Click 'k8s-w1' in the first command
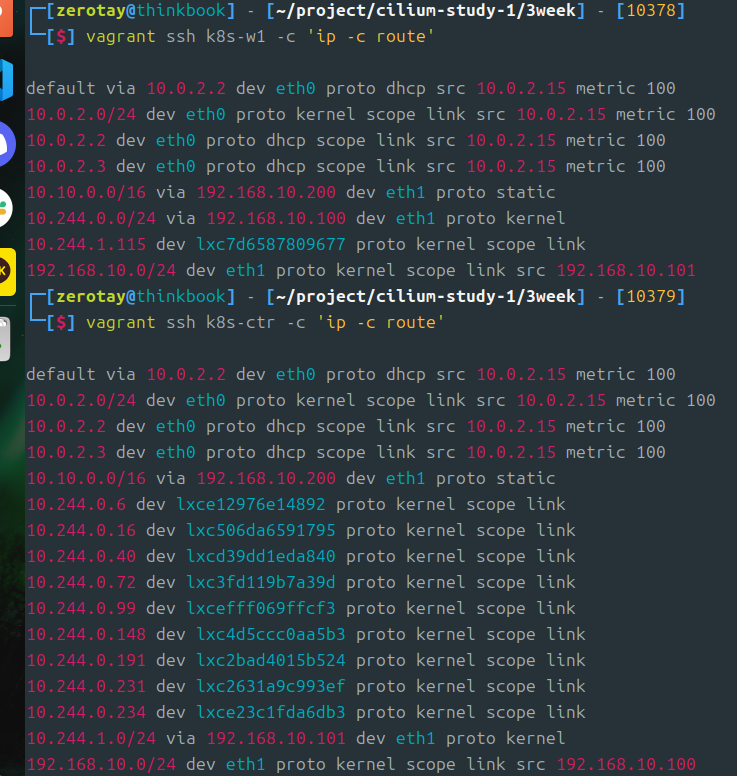The width and height of the screenshot is (737, 776). pyautogui.click(x=236, y=36)
